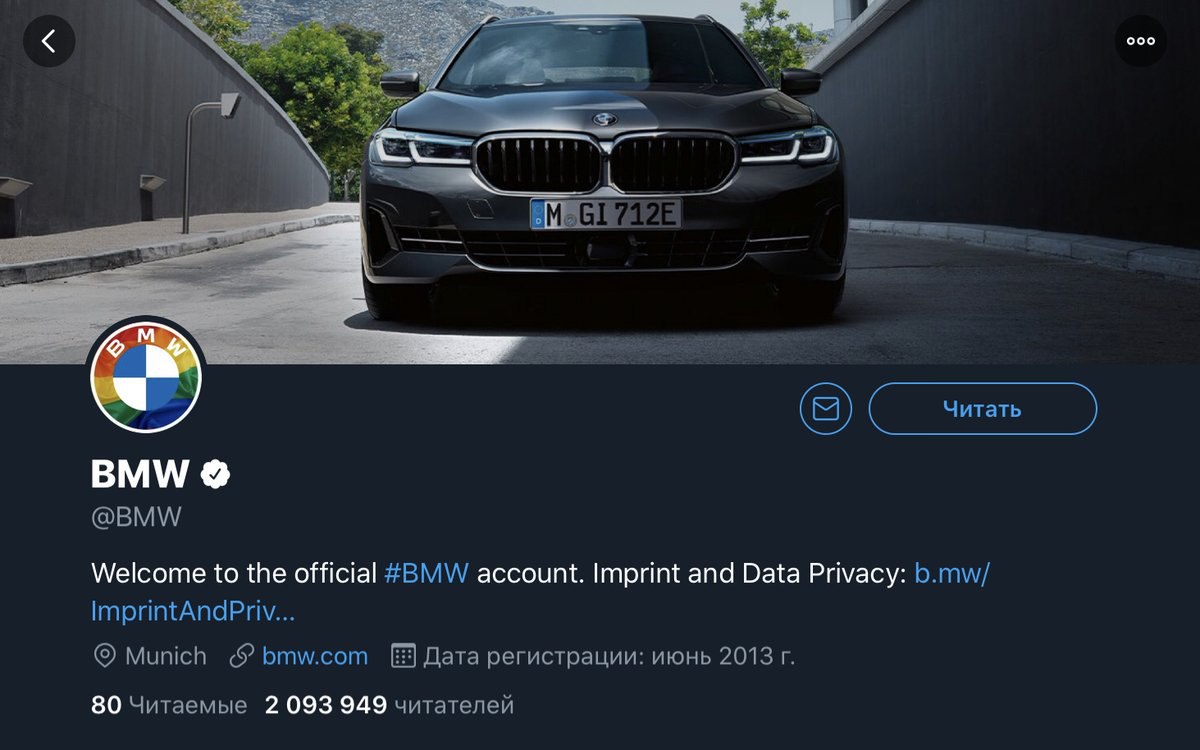
Task: Open the three-dot more options menu
Action: (x=1141, y=41)
